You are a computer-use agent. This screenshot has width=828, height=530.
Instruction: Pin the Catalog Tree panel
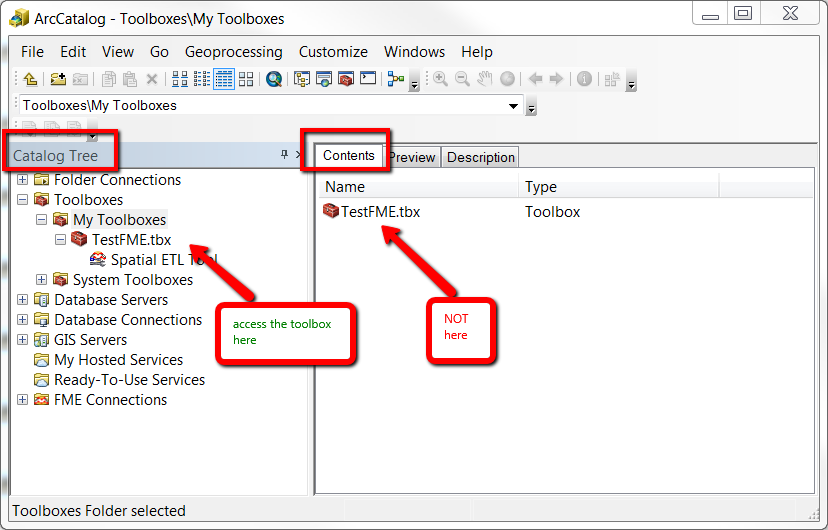click(x=284, y=154)
